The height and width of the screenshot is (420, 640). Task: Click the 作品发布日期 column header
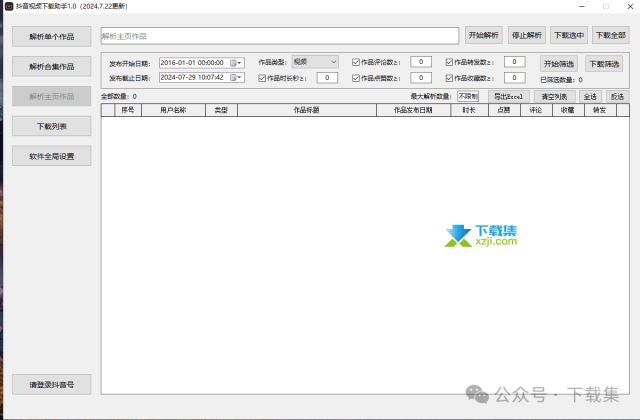(x=413, y=110)
